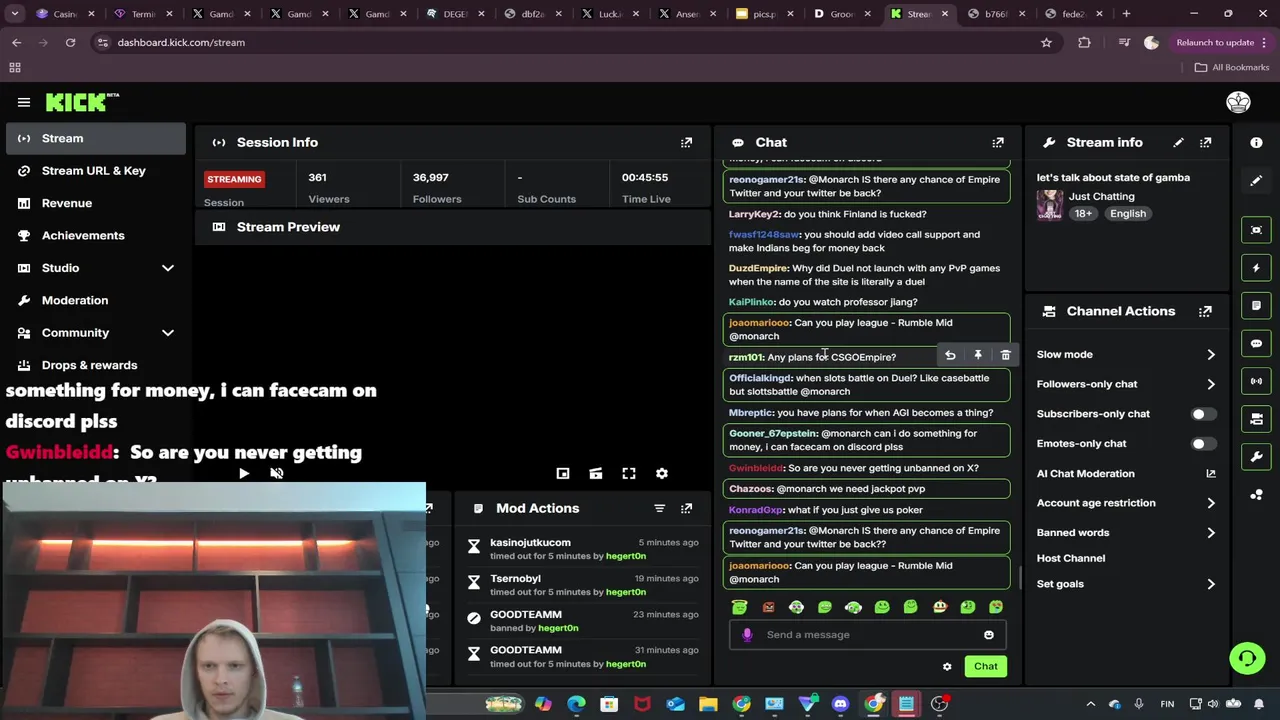Open the Moderation section
The image size is (1280, 720).
tap(96, 300)
